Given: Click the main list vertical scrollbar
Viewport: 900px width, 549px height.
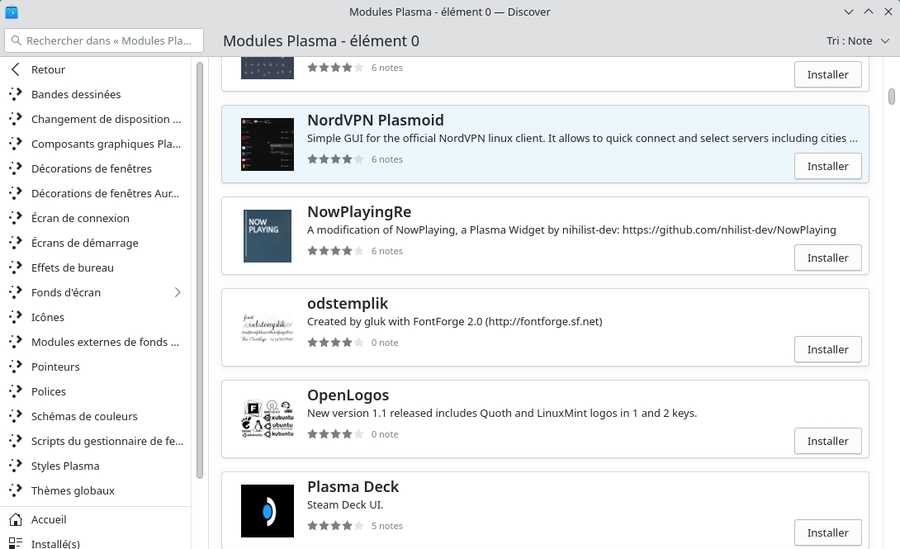Looking at the screenshot, I should click(x=891, y=97).
